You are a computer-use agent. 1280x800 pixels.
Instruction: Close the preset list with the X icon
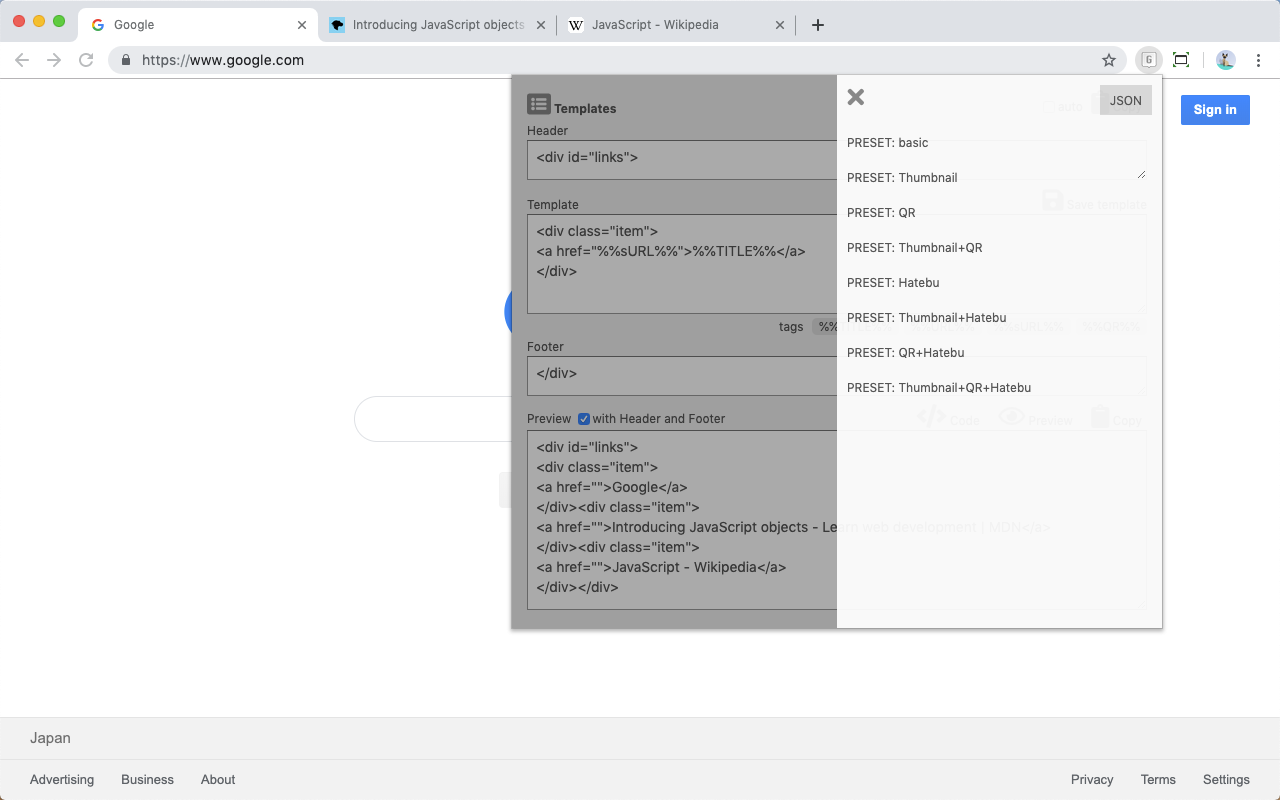855,97
